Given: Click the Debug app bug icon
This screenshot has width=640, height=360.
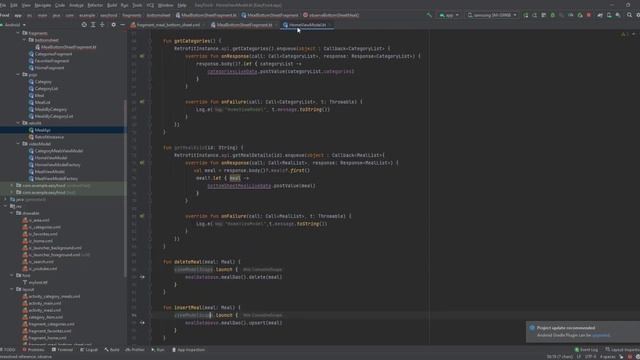Looking at the screenshot, I should (553, 15).
